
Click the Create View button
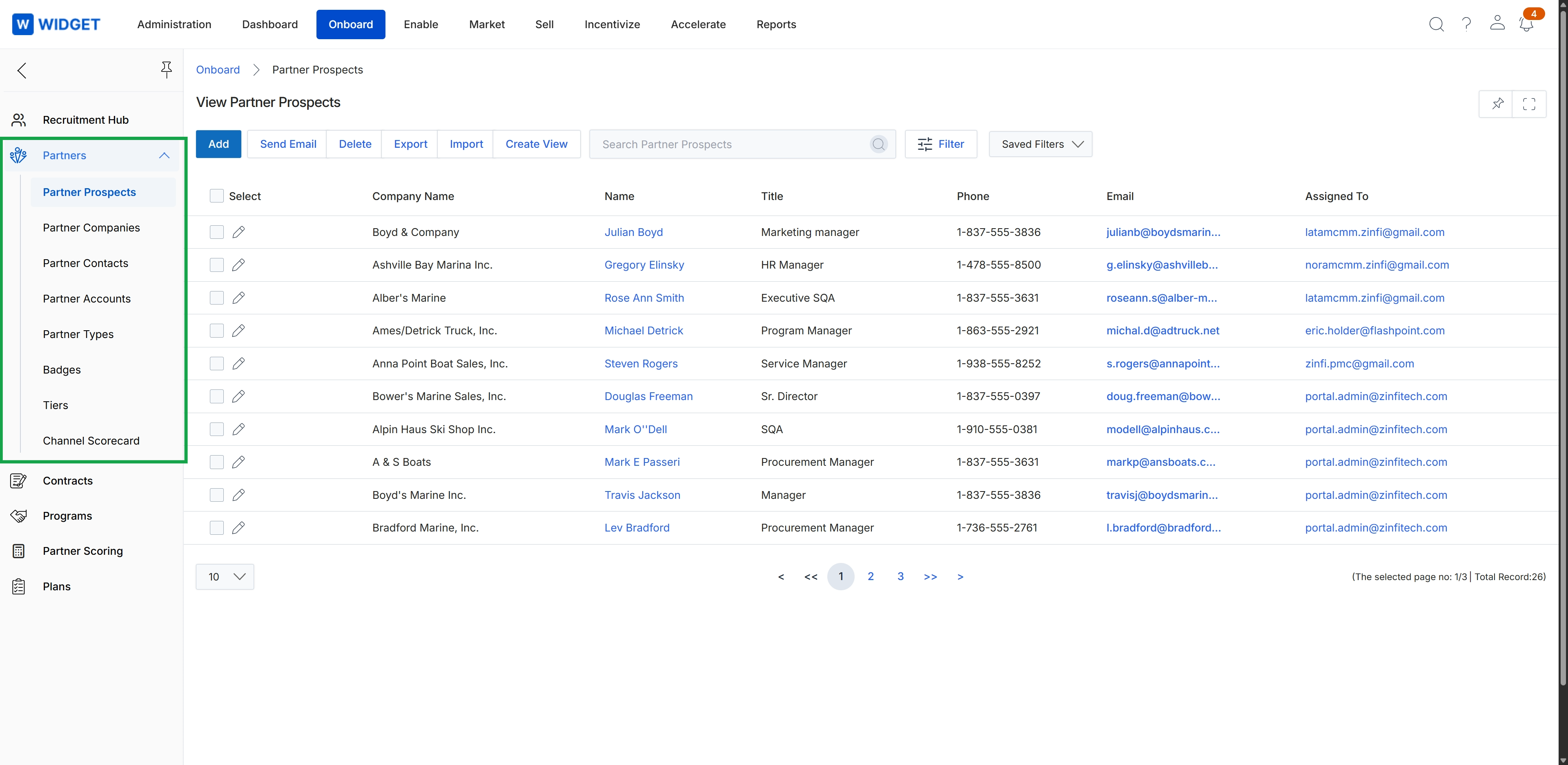click(536, 144)
